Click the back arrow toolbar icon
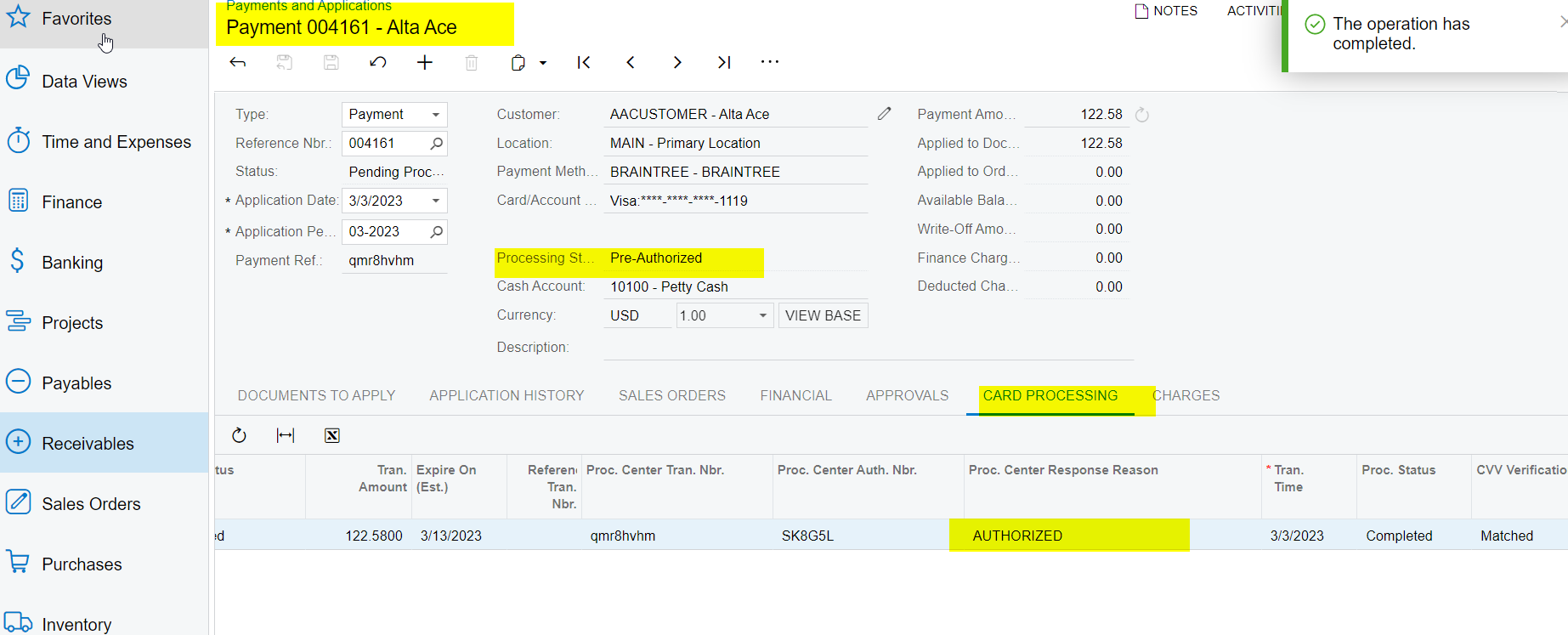This screenshot has width=1568, height=635. click(238, 62)
